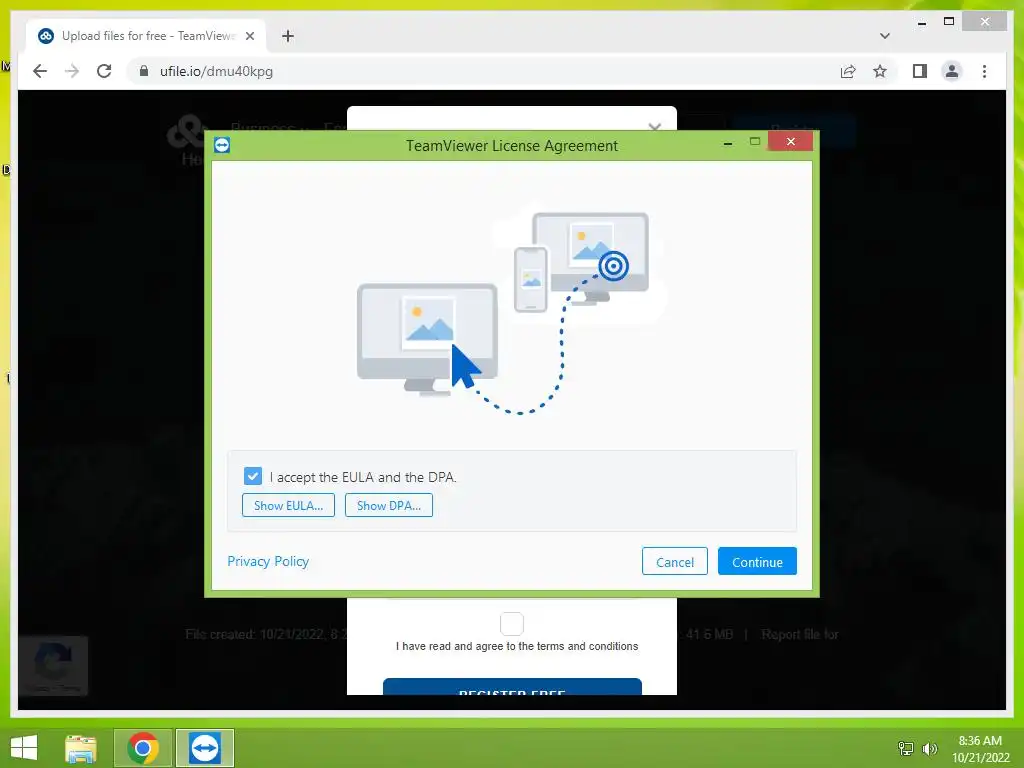
Task: Go forward in Chrome browser
Action: click(72, 71)
